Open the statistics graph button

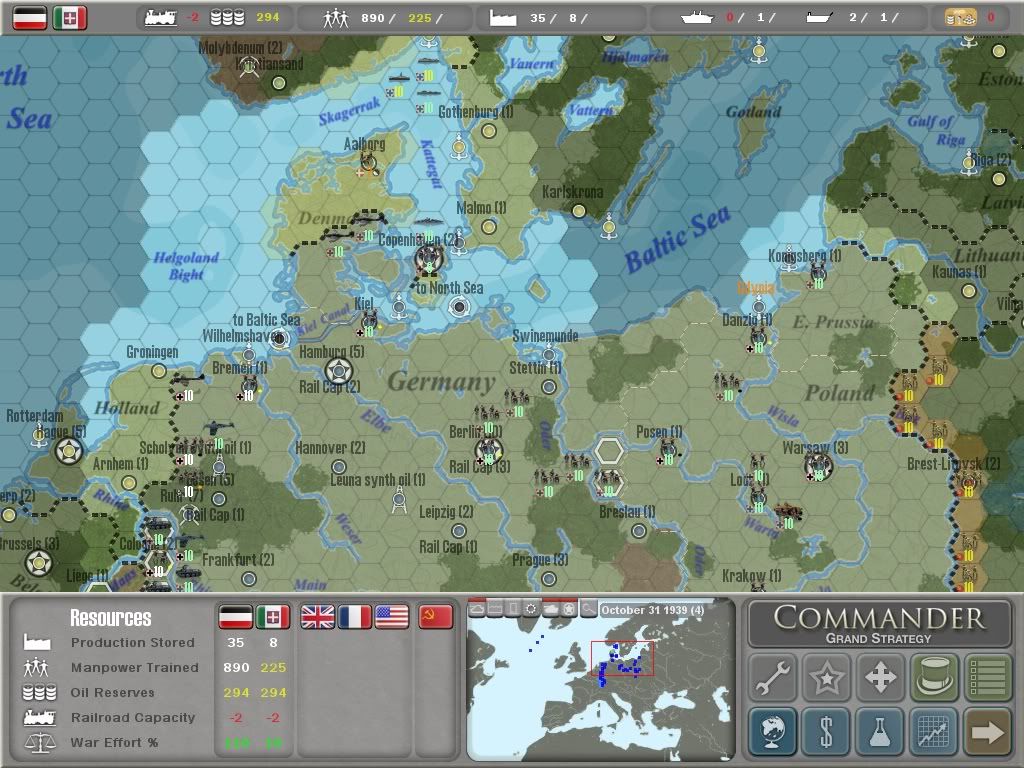[934, 731]
